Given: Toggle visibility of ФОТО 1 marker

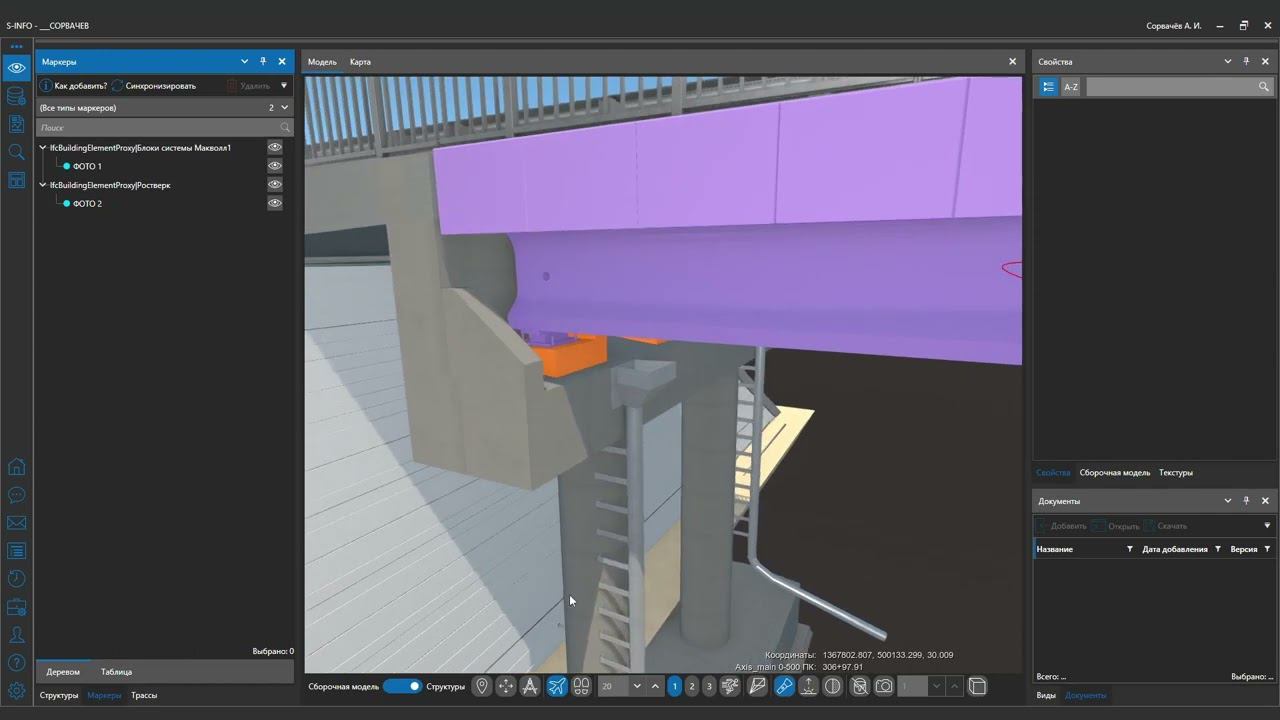Looking at the screenshot, I should 274,166.
